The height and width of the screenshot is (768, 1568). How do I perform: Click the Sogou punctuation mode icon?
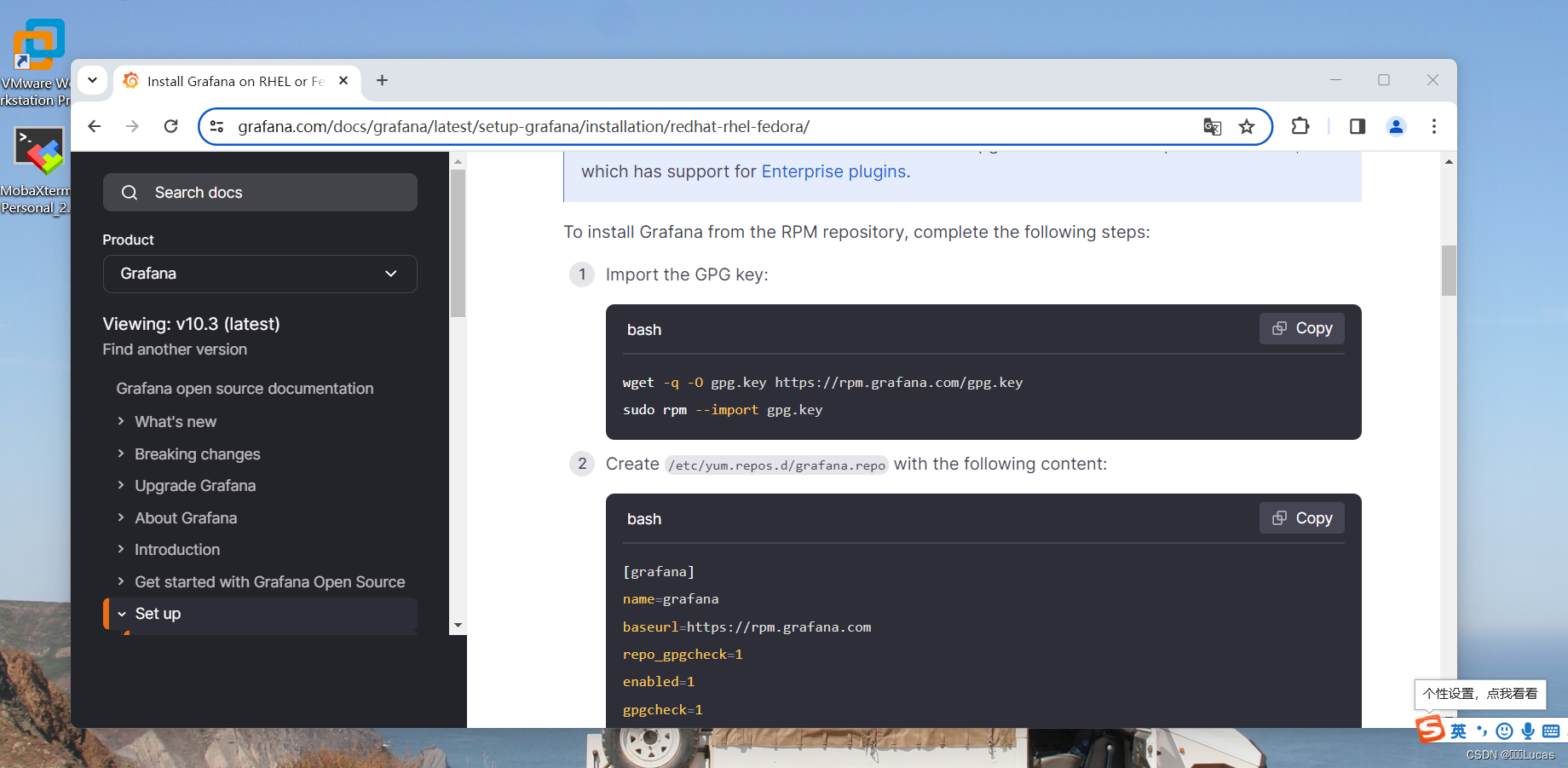tap(1482, 731)
